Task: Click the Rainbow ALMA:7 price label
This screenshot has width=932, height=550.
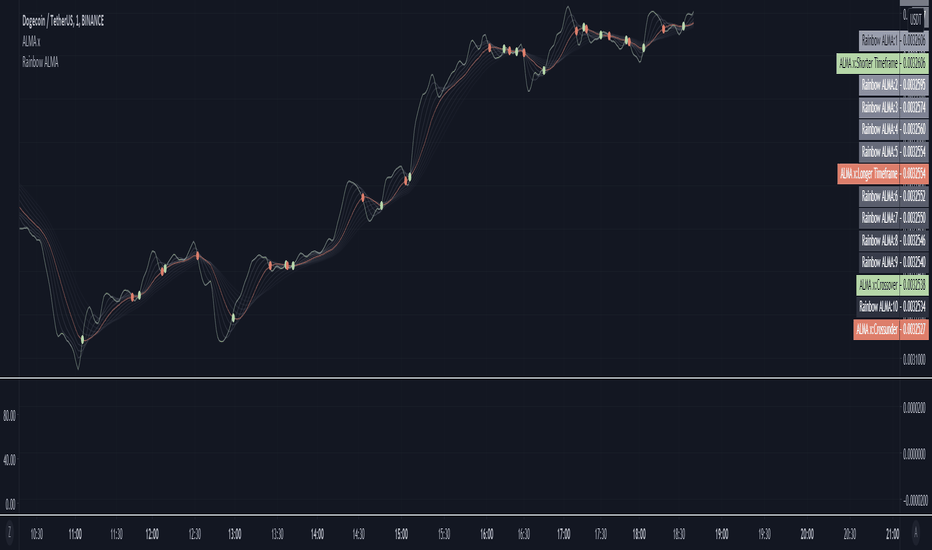Action: click(x=893, y=218)
